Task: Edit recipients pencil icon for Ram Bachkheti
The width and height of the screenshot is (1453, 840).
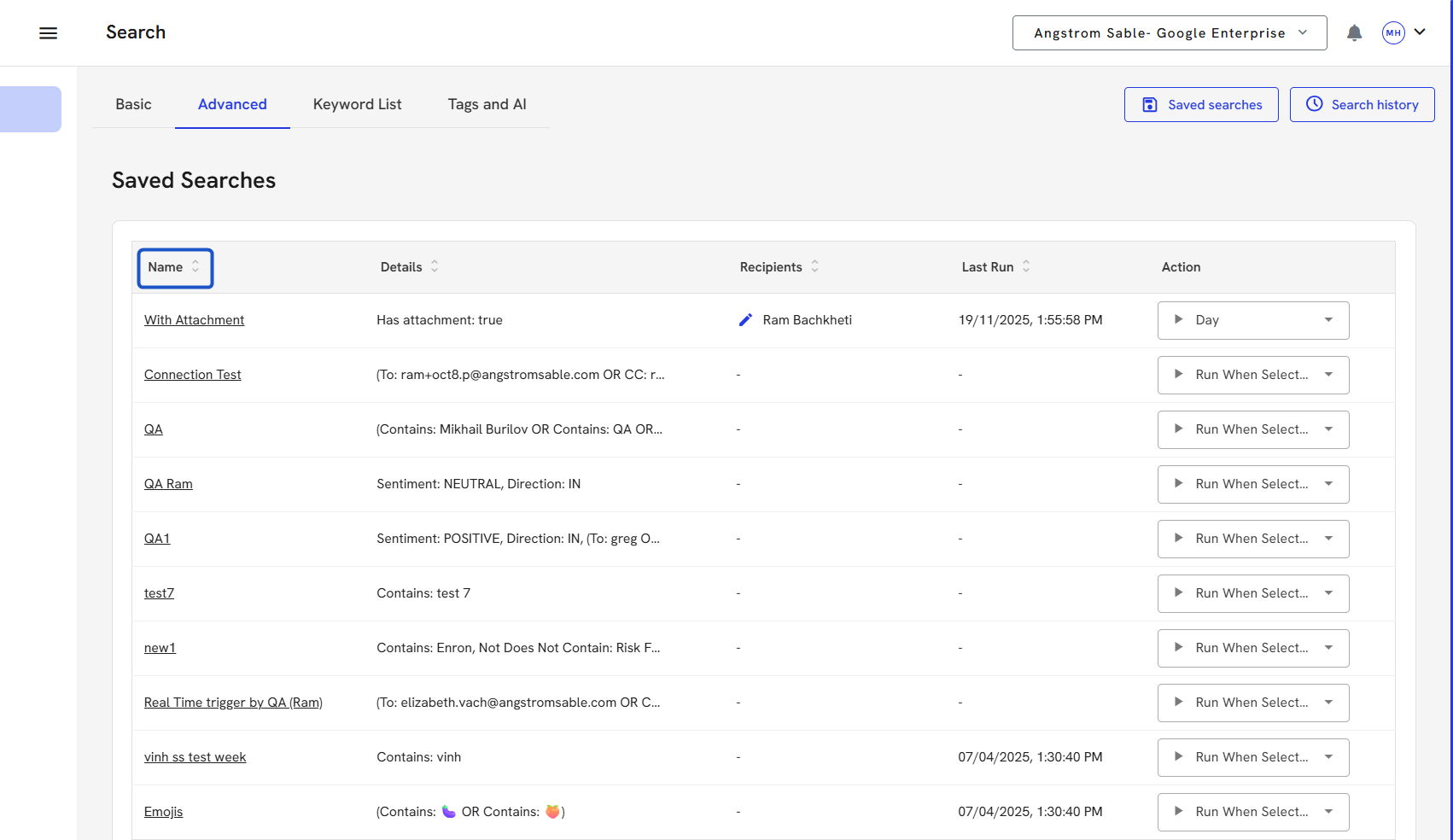Action: (x=745, y=320)
